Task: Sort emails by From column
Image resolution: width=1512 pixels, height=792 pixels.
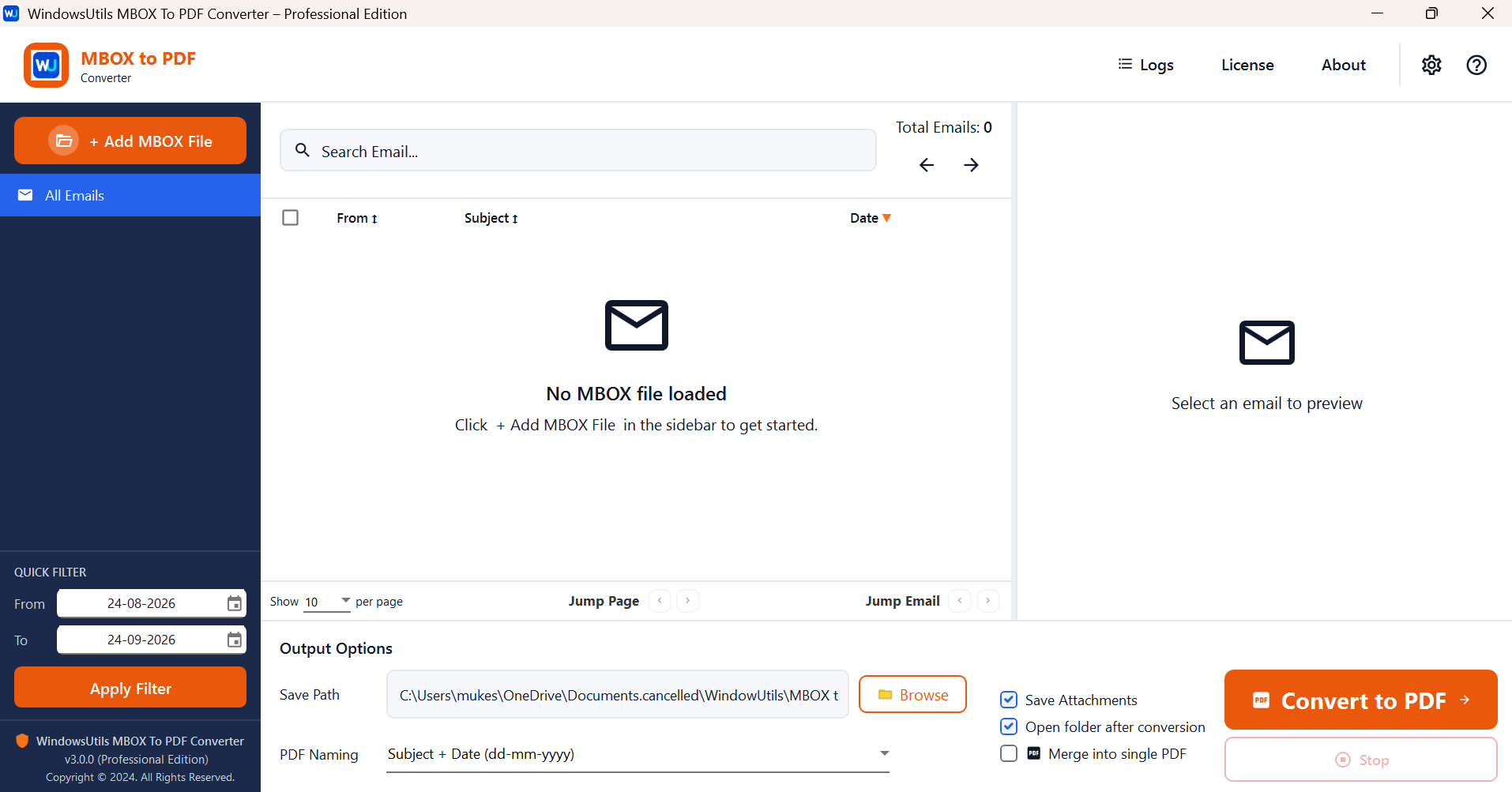Action: coord(357,218)
